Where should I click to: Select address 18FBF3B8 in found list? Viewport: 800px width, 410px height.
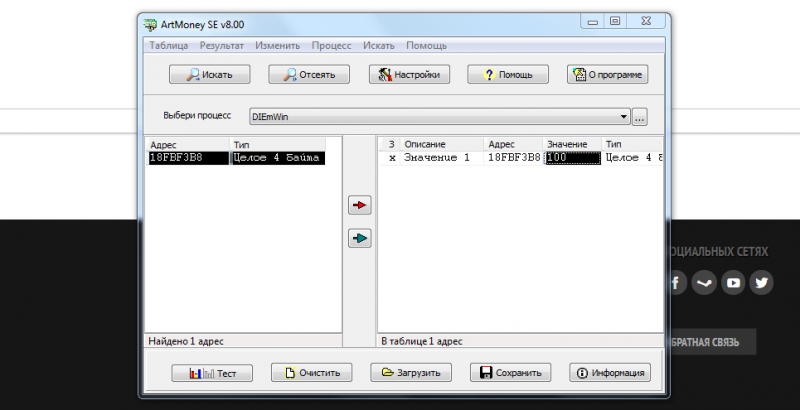tap(188, 158)
